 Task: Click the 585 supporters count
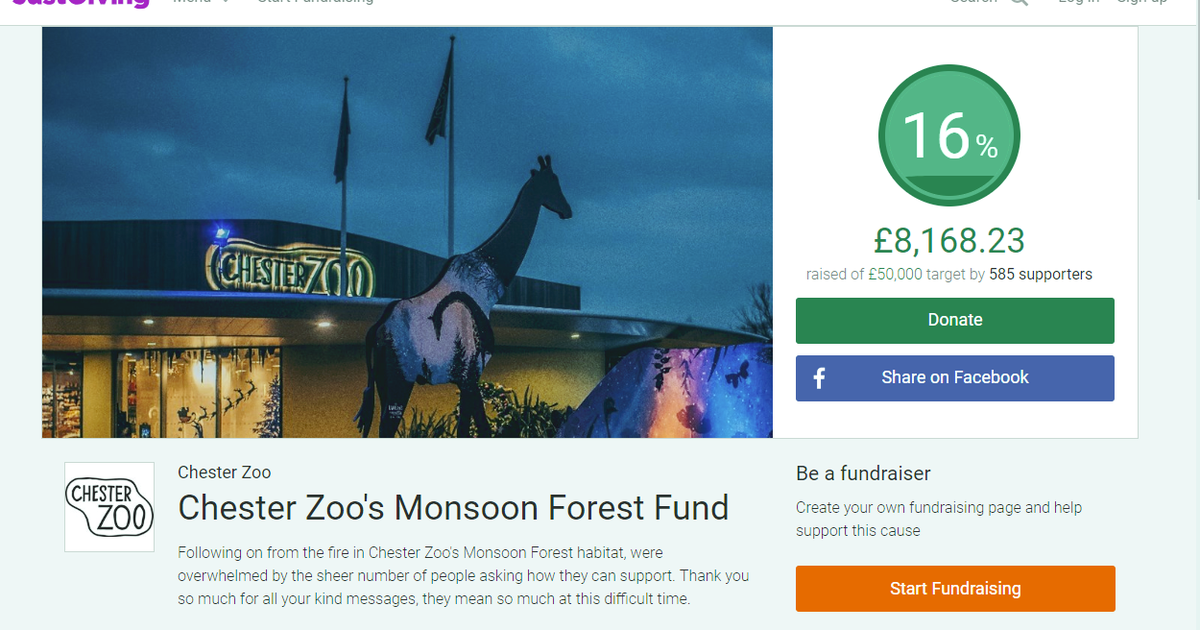click(x=1041, y=274)
